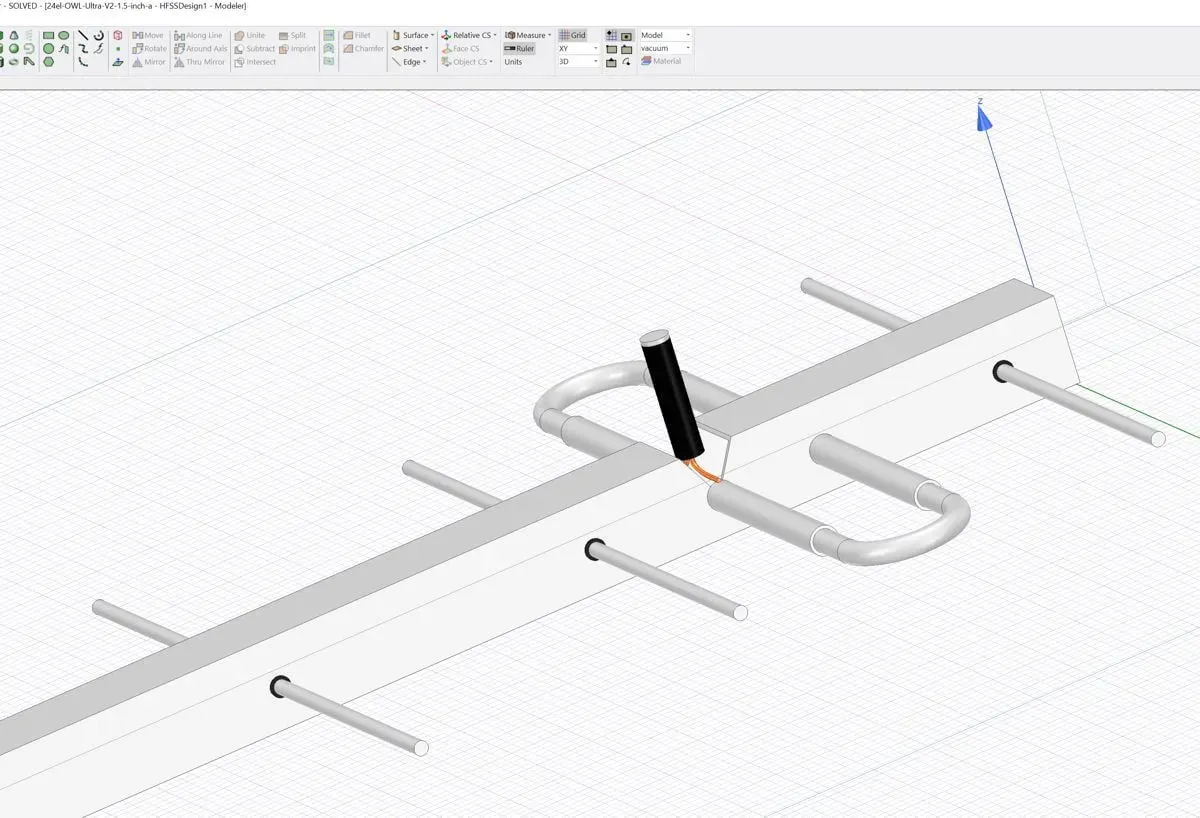
Task: Click the Face CS button
Action: [460, 48]
